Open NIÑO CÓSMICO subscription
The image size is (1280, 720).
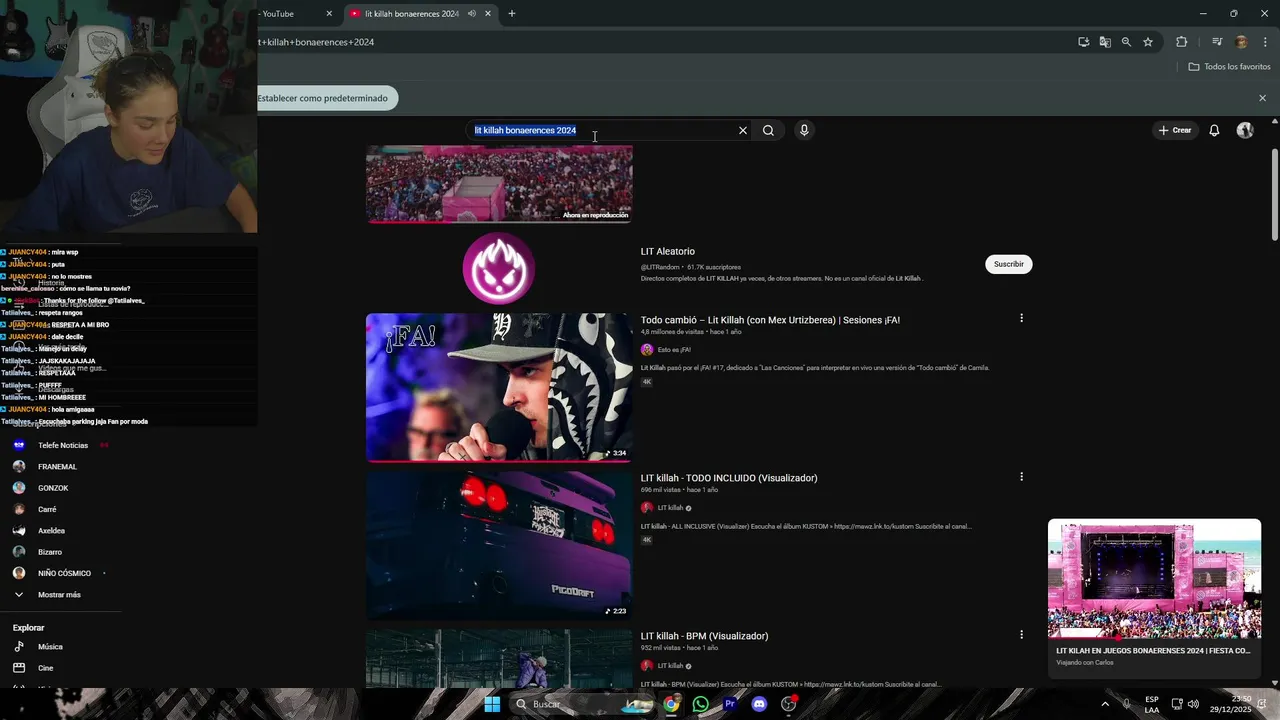[64, 573]
